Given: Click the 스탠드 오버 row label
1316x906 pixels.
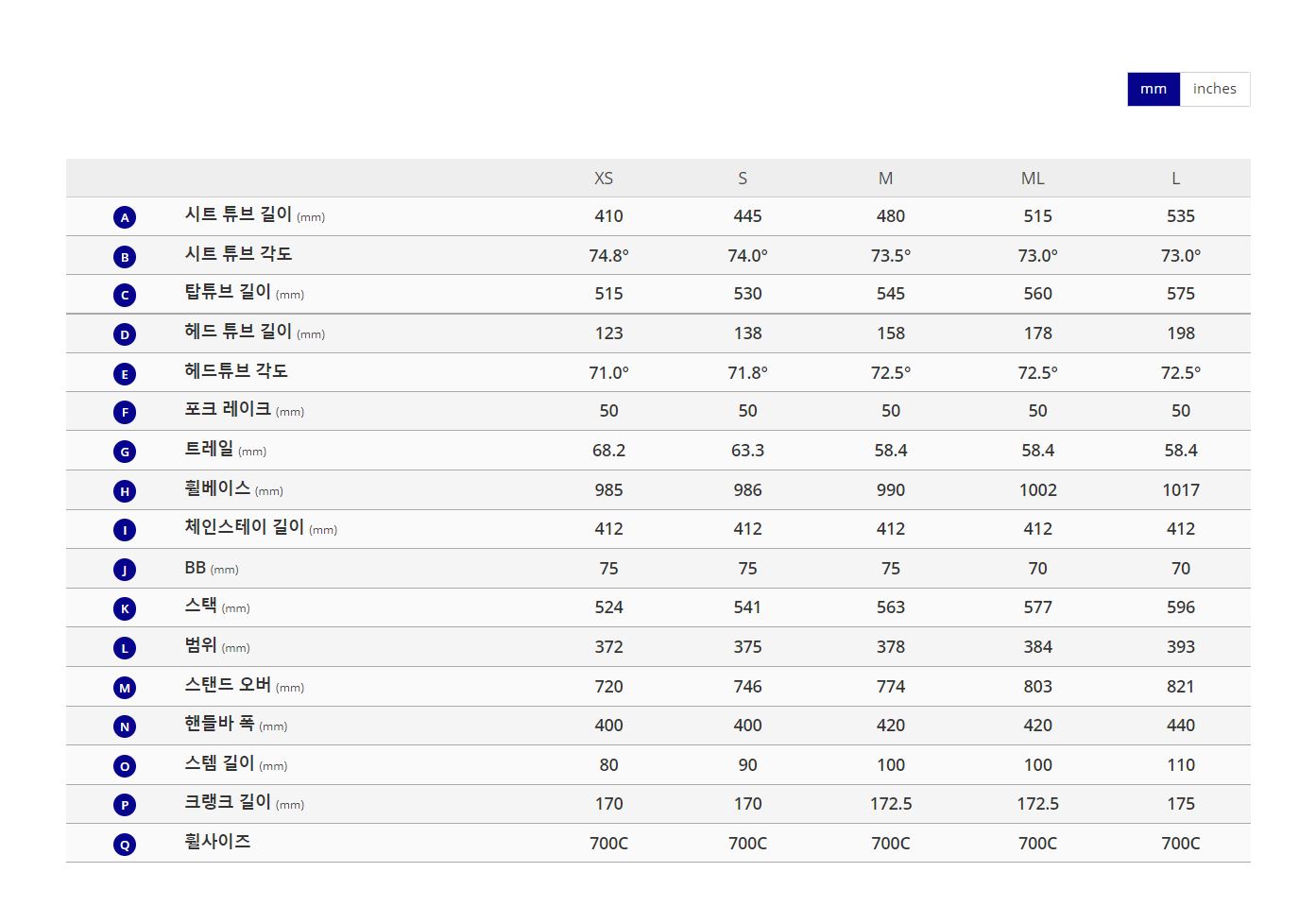Looking at the screenshot, I should pyautogui.click(x=228, y=685).
